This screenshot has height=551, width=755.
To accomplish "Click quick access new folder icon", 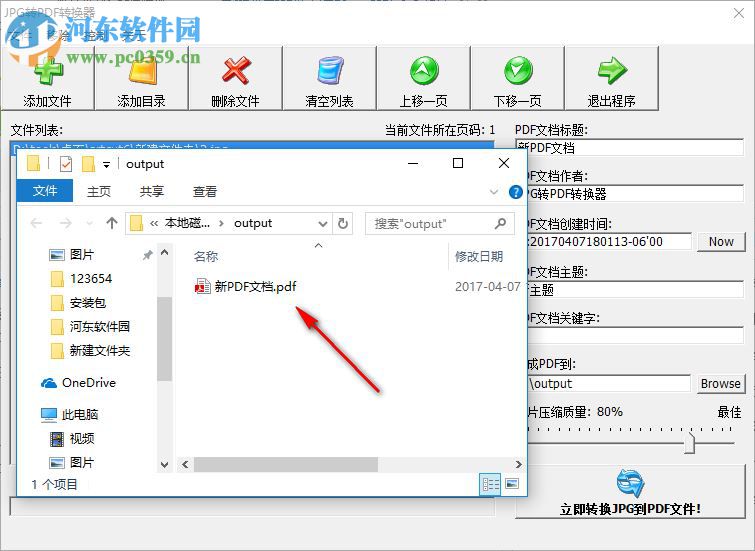I will click(88, 164).
